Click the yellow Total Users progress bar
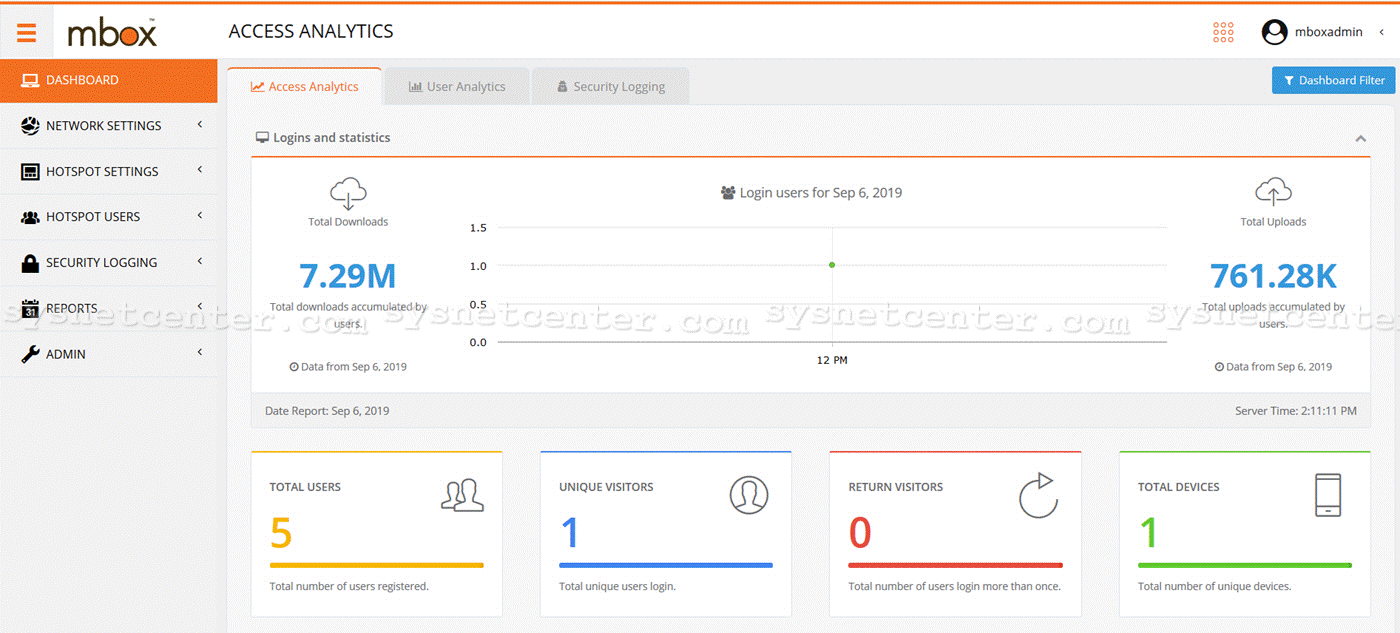 376,565
